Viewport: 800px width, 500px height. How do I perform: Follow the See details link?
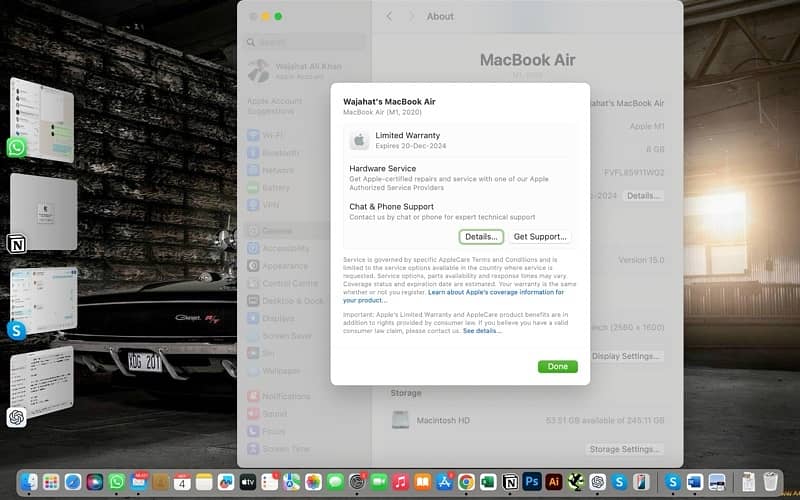point(482,330)
